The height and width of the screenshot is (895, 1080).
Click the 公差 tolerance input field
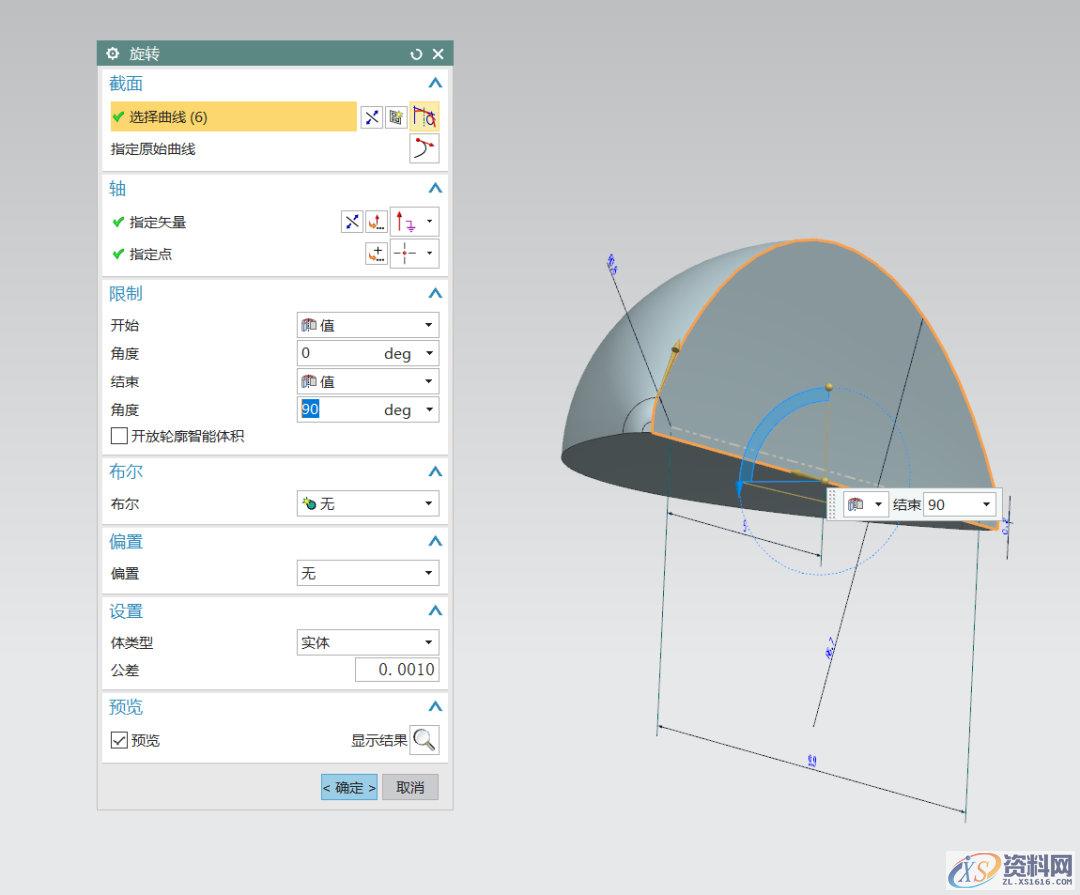click(396, 670)
